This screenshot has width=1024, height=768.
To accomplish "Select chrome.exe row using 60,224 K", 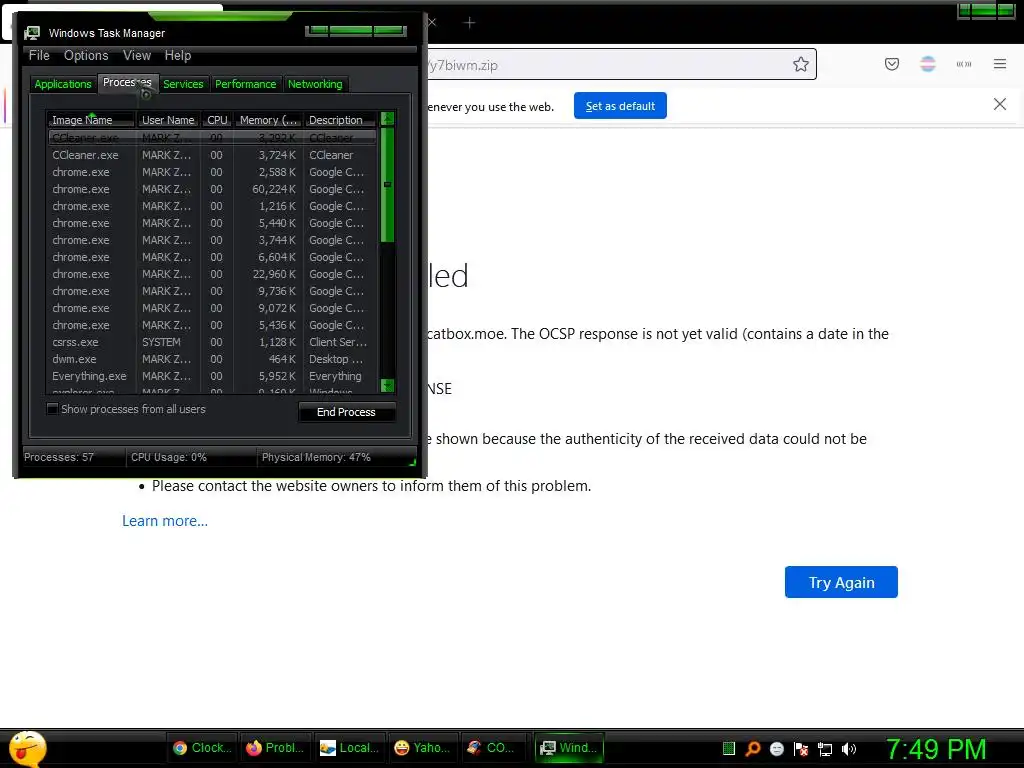I will (x=212, y=189).
